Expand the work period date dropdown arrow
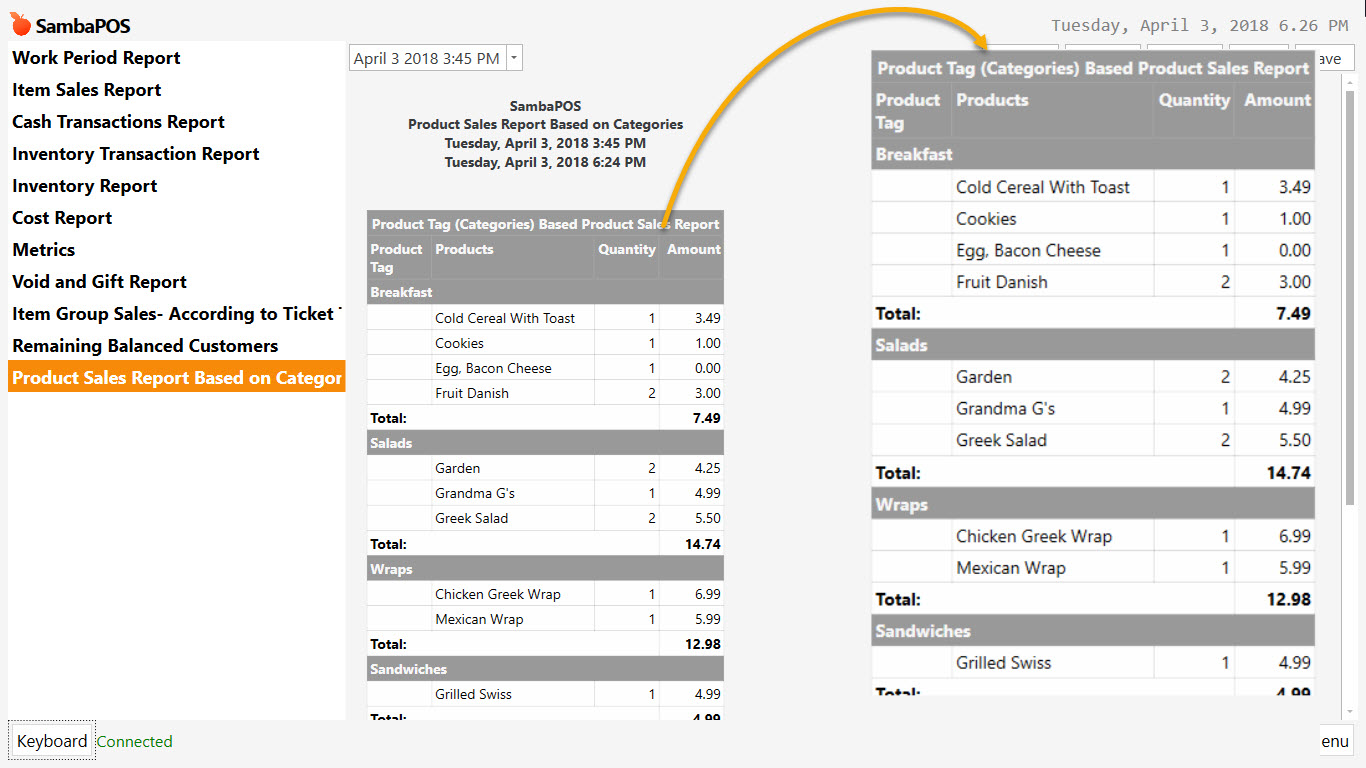Screen dimensions: 1366x768 point(514,58)
